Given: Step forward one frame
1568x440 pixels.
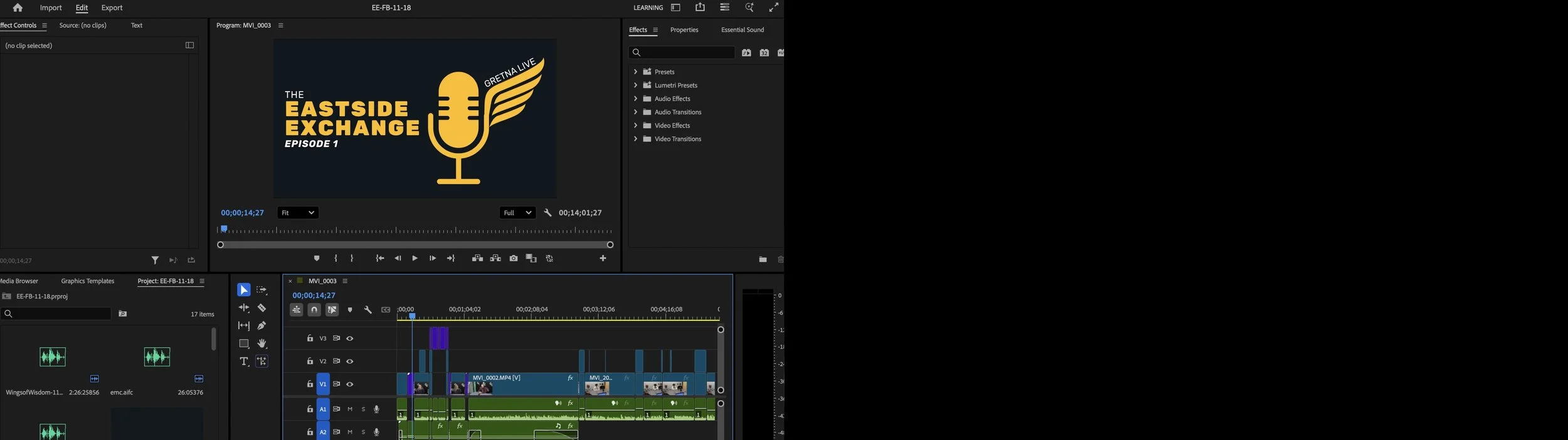Looking at the screenshot, I should tap(433, 259).
